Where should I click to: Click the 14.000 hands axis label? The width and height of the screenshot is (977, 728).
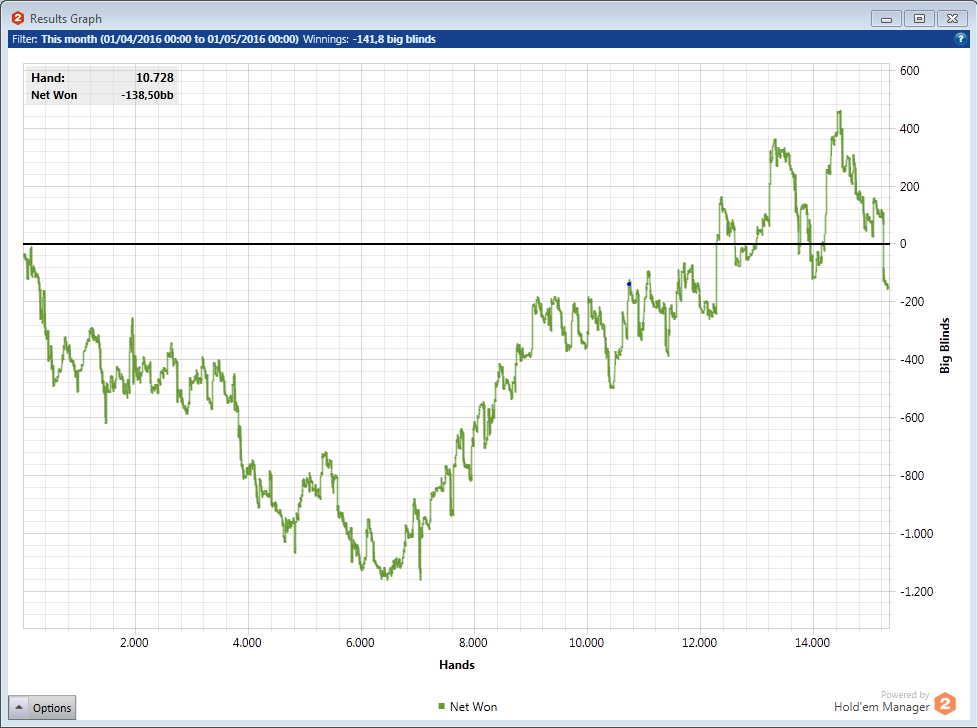click(x=813, y=643)
